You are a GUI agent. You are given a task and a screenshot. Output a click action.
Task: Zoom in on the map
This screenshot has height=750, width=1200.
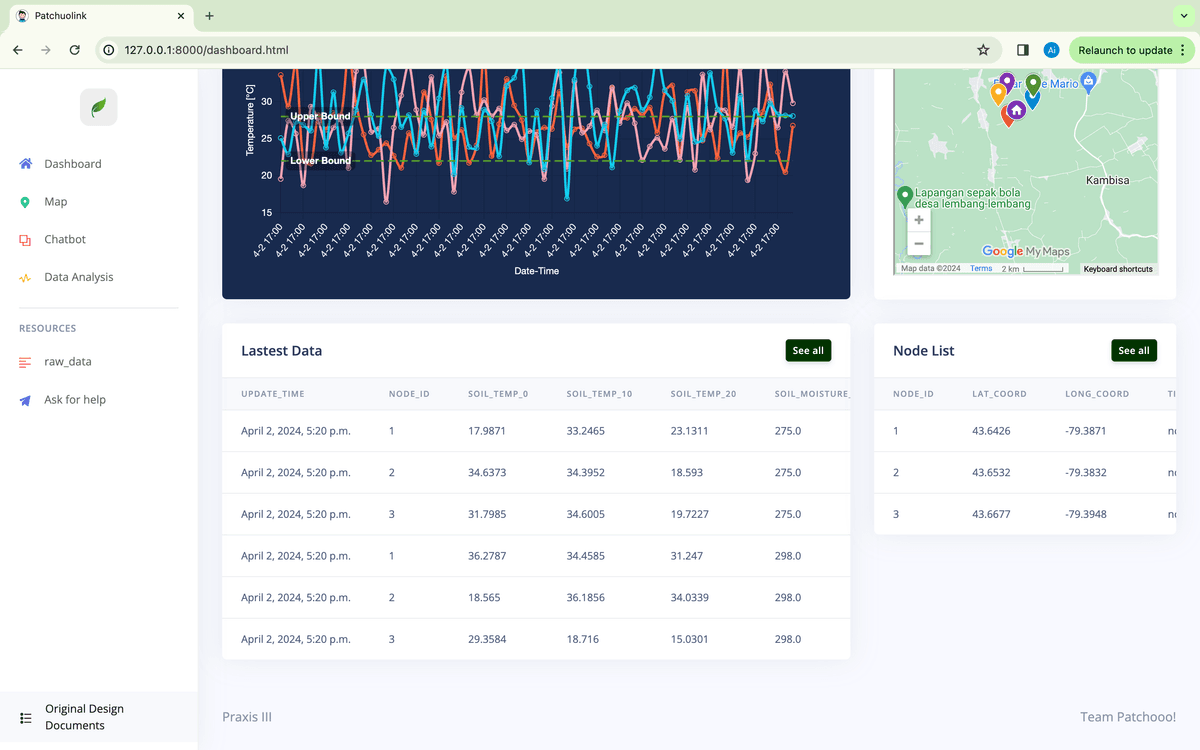pos(919,220)
